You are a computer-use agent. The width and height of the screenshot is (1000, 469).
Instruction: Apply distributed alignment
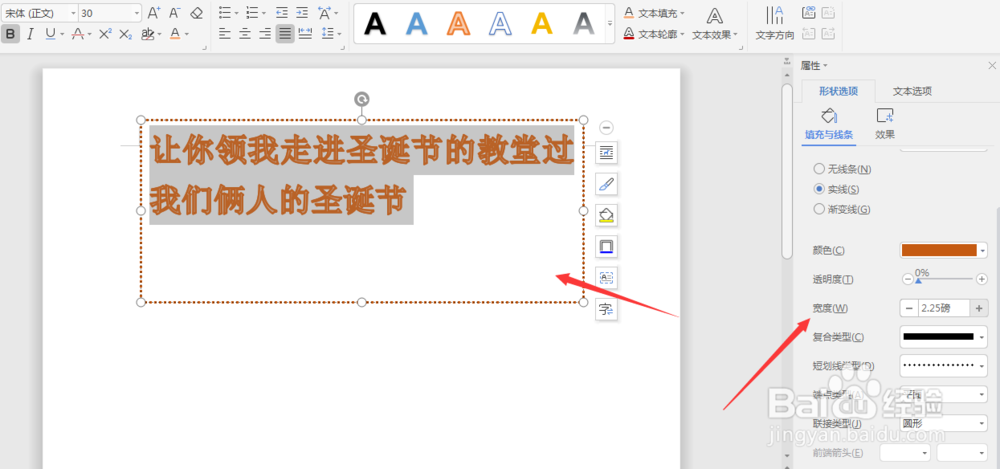pos(305,34)
